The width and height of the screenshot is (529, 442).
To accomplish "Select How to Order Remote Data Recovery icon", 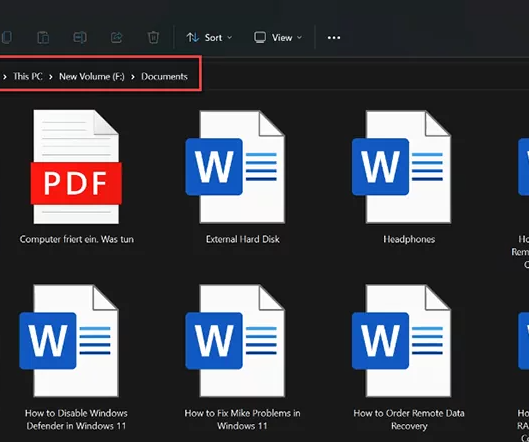I will coord(401,341).
